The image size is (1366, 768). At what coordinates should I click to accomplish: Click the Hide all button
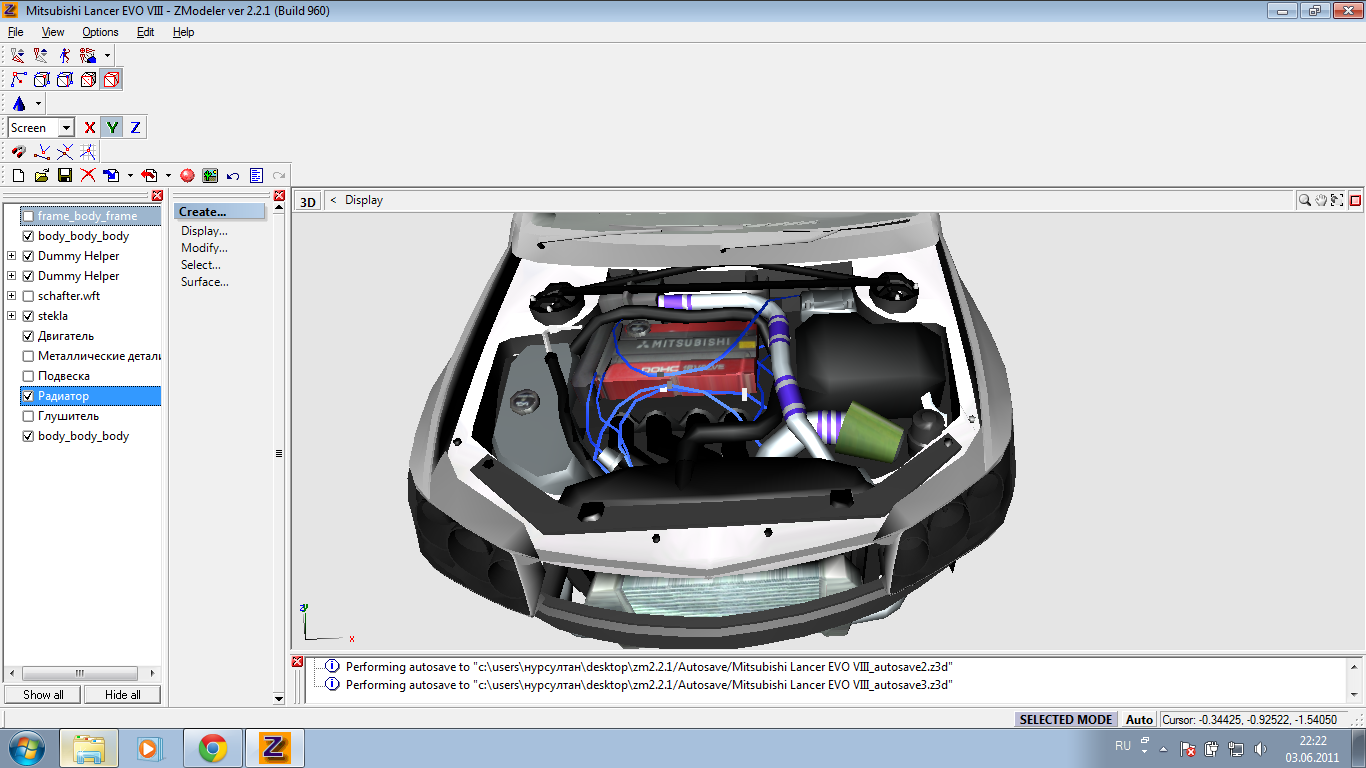point(123,695)
